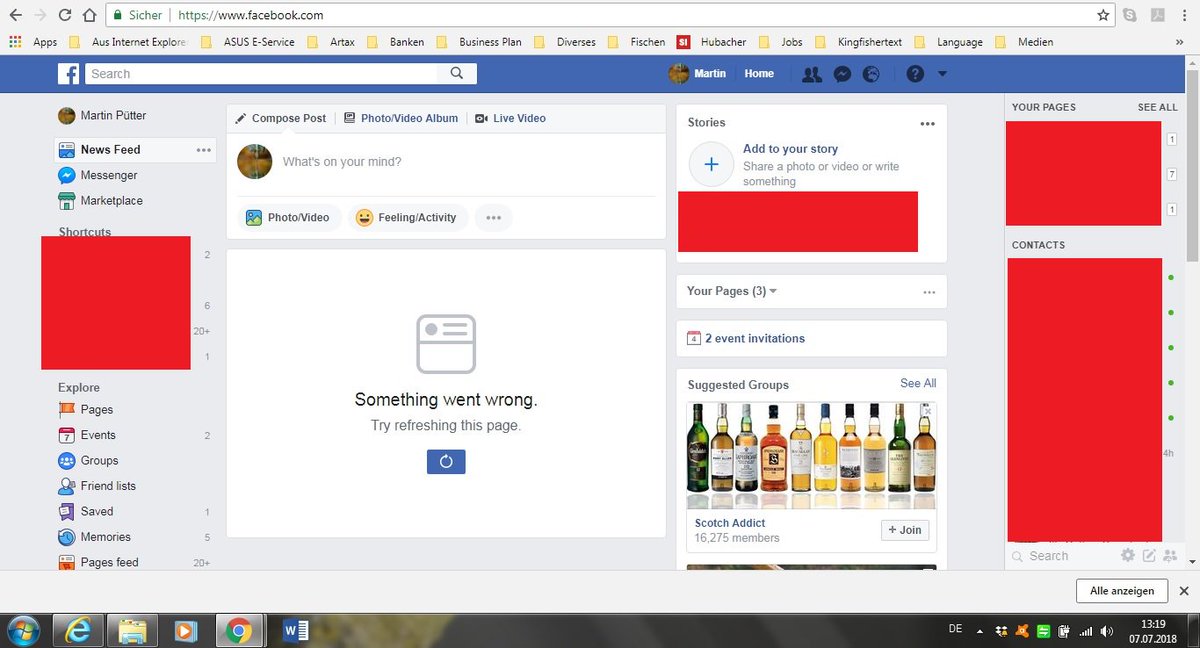1200x648 pixels.
Task: Click the volume speaker tray icon
Action: 1106,631
